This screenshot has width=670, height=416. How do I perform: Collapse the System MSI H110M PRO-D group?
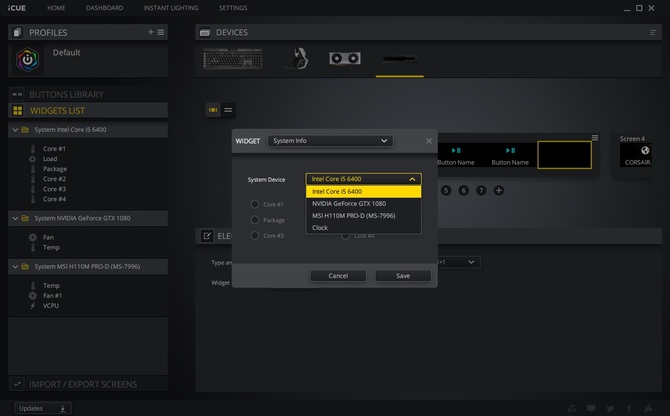15,267
